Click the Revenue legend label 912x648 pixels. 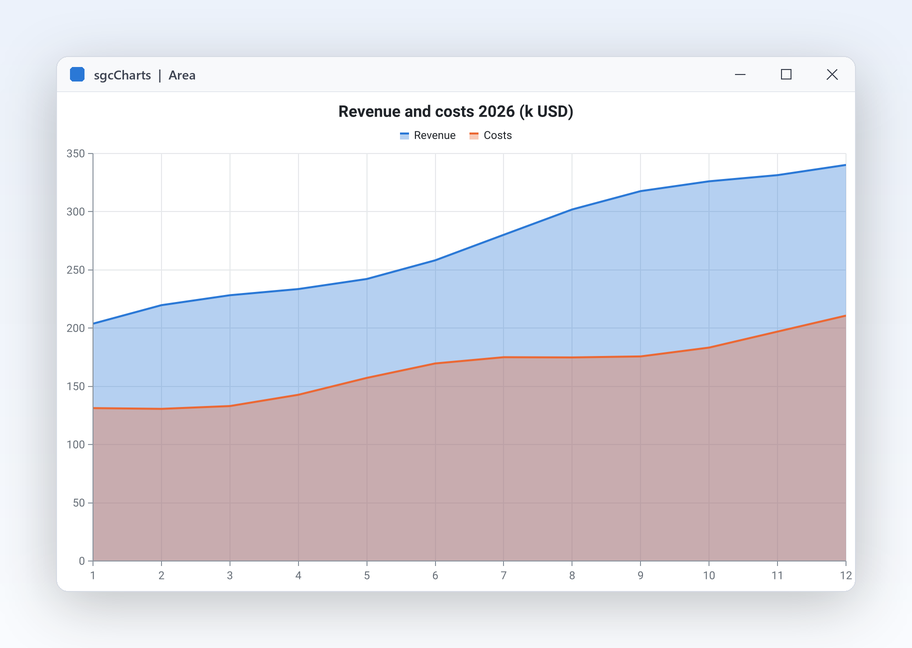[x=434, y=136]
